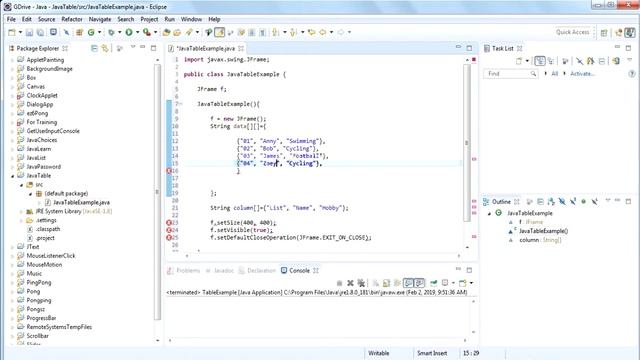The width and height of the screenshot is (640, 360).
Task: Open the Navigate menu
Action: [x=100, y=19]
